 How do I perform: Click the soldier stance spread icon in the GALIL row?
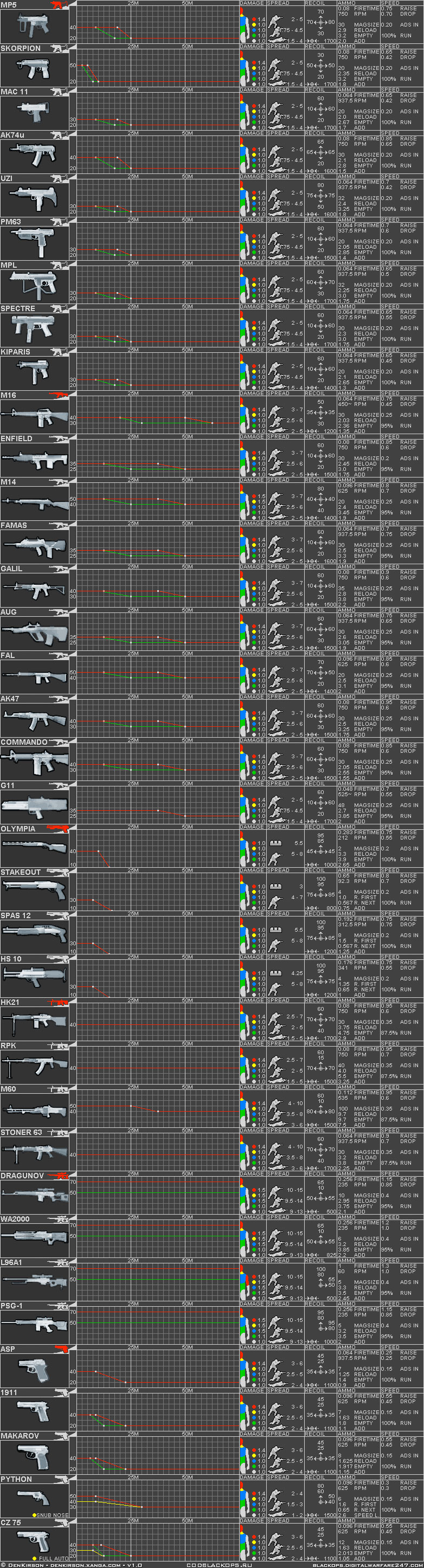(x=276, y=590)
